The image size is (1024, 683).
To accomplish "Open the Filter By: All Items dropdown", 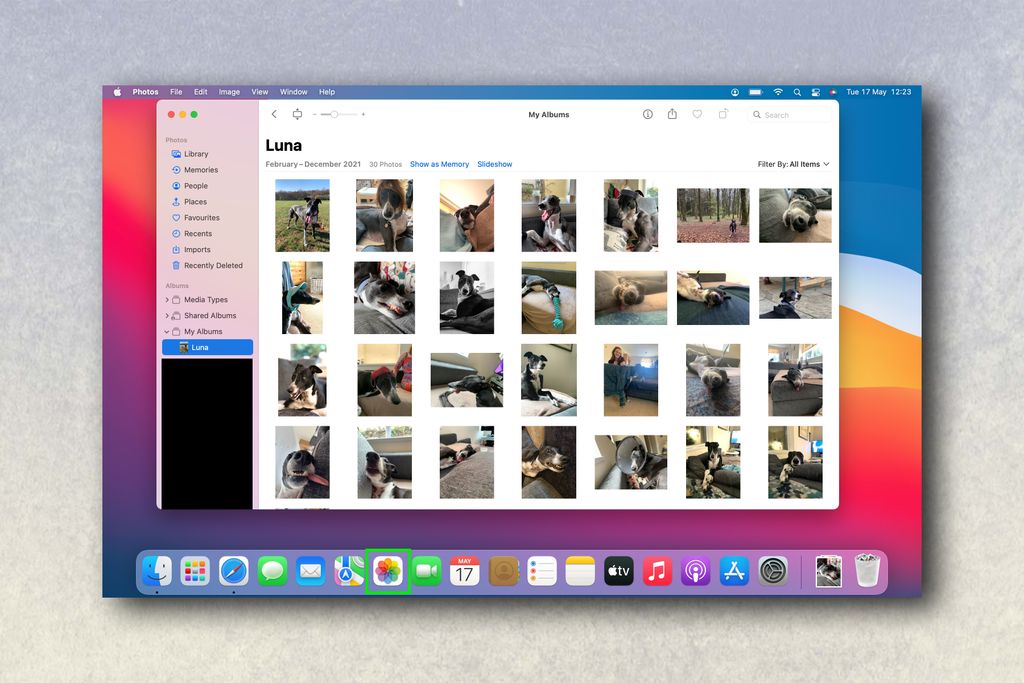I will tap(793, 163).
